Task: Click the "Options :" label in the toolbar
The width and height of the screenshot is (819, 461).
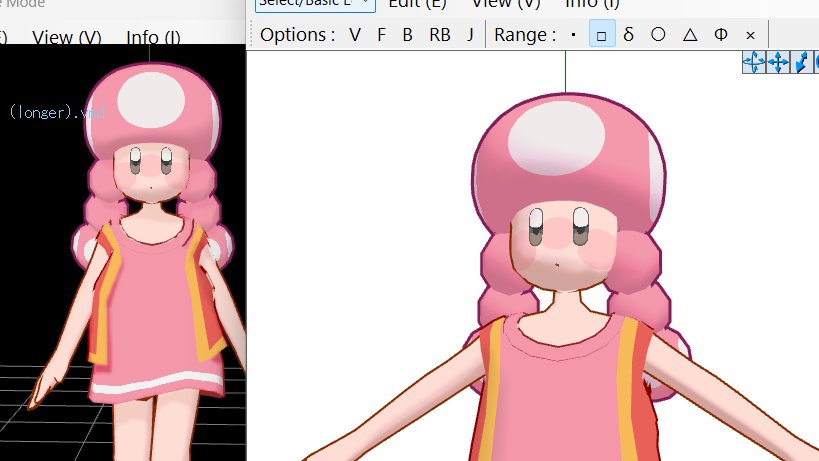Action: click(x=297, y=35)
